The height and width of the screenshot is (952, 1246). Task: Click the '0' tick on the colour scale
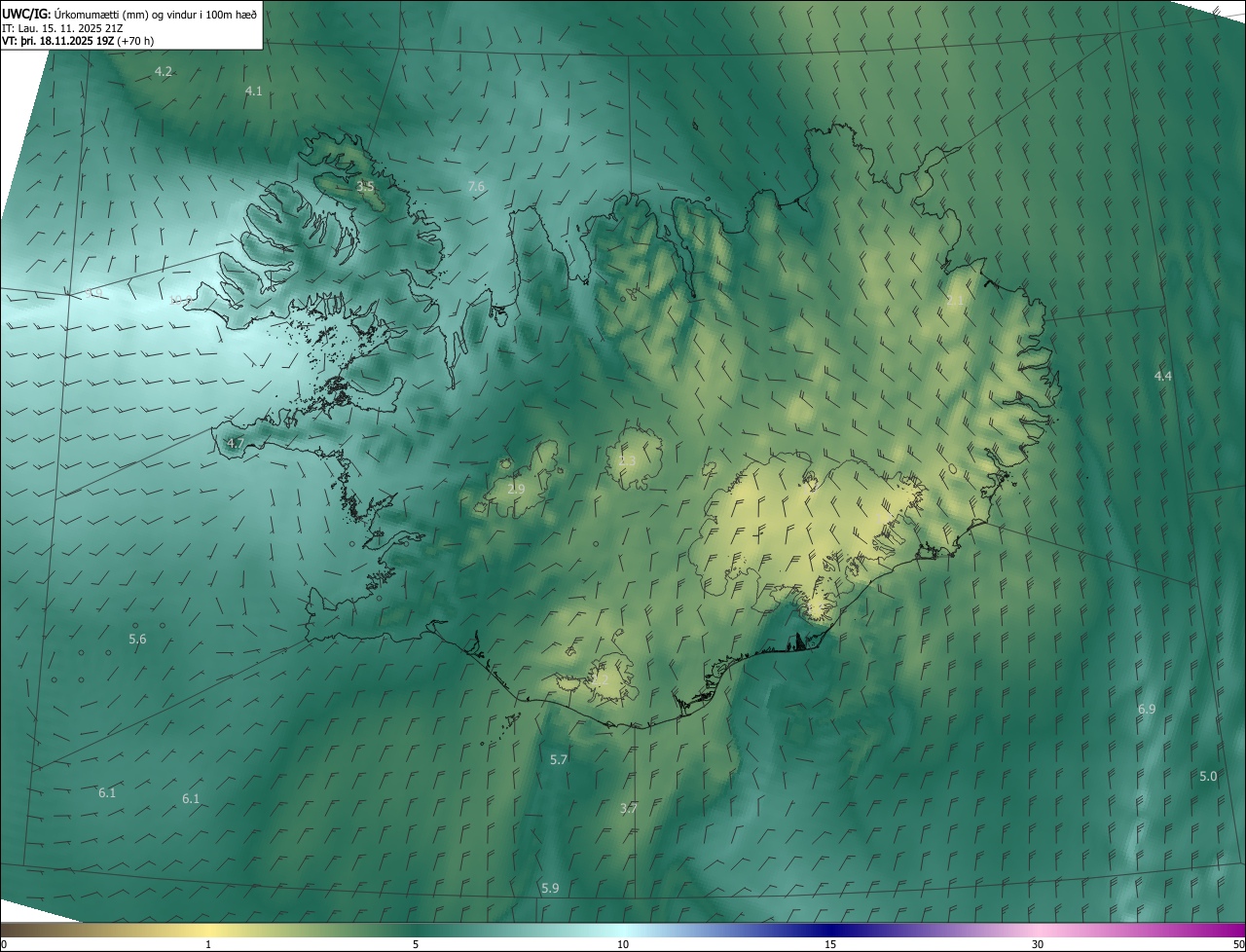pyautogui.click(x=4, y=944)
